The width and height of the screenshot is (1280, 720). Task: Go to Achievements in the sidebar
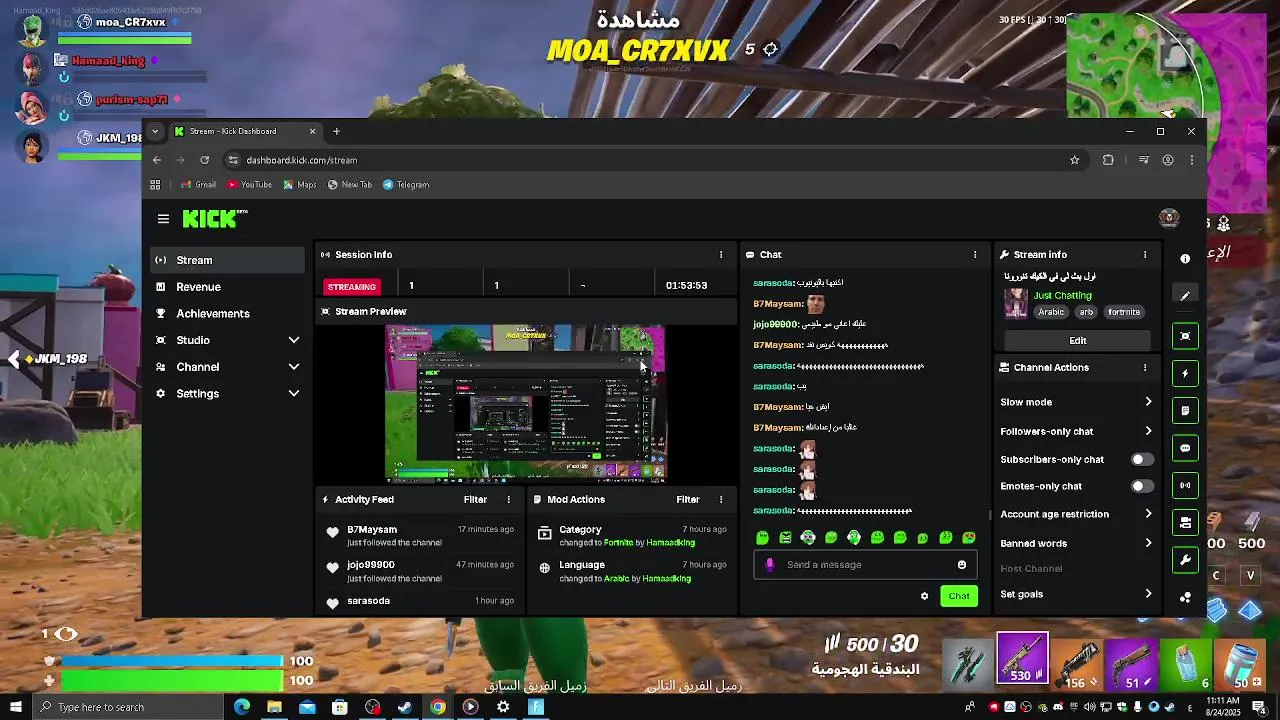coord(228,314)
